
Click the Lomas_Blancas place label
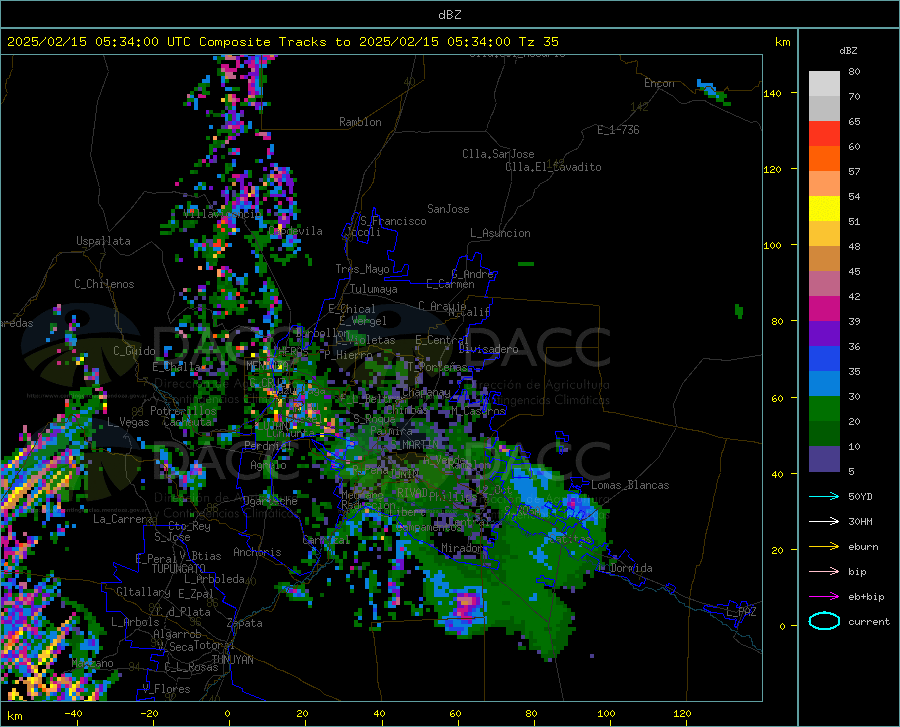[630, 485]
